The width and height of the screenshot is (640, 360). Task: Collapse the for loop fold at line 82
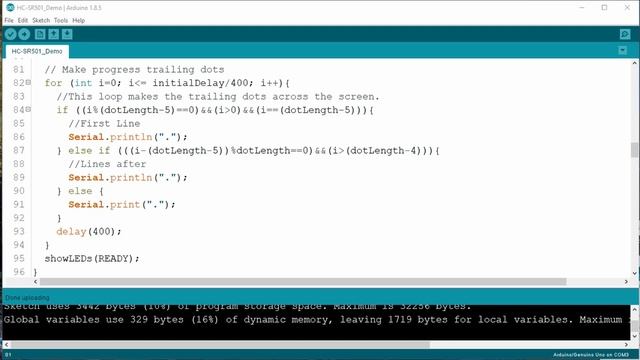pos(28,82)
